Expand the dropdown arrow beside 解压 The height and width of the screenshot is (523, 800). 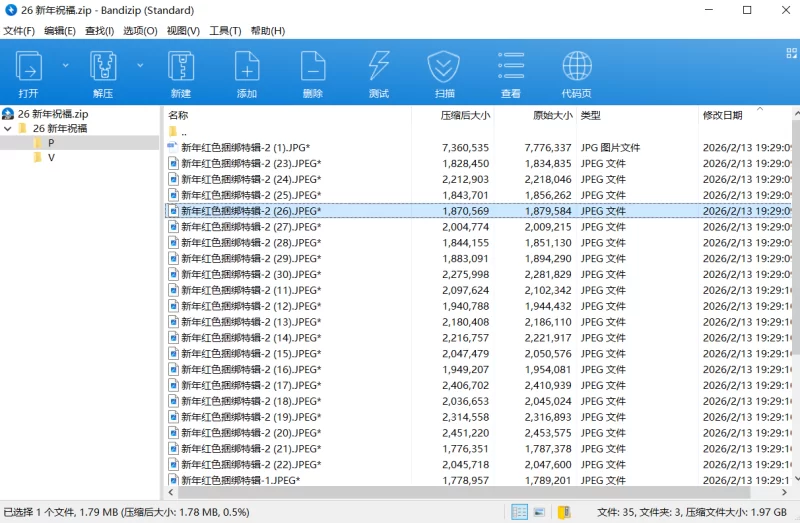pos(140,65)
